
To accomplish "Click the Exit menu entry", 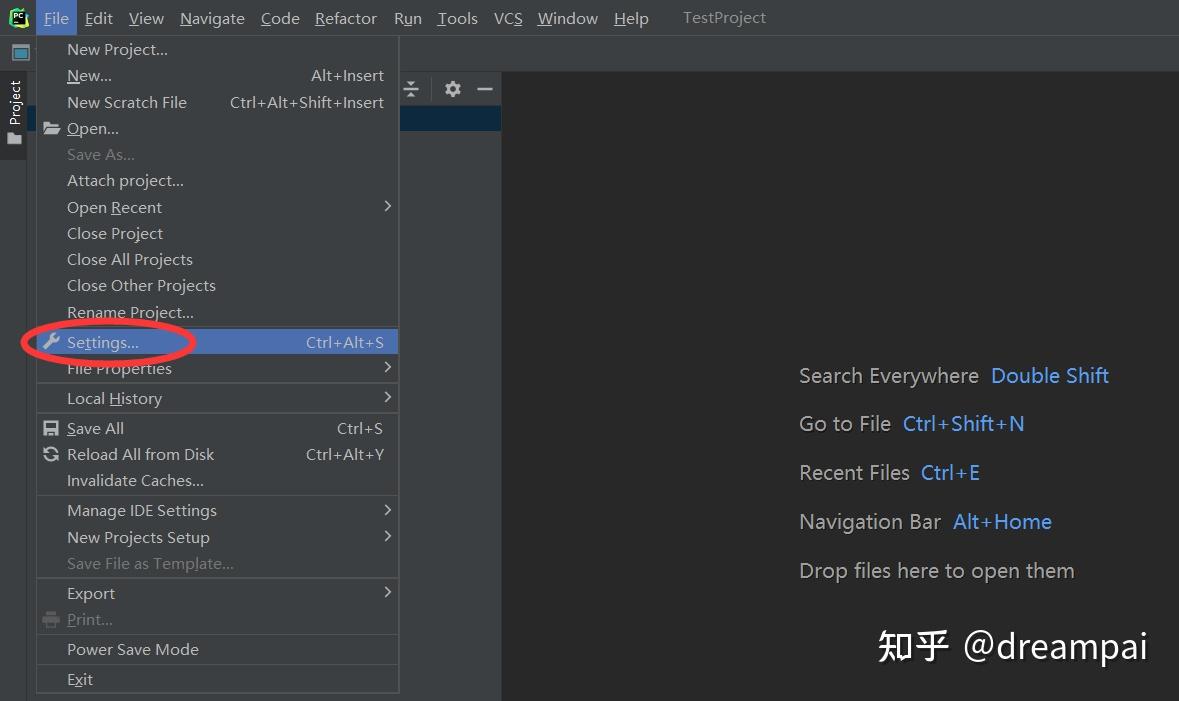I will 80,679.
